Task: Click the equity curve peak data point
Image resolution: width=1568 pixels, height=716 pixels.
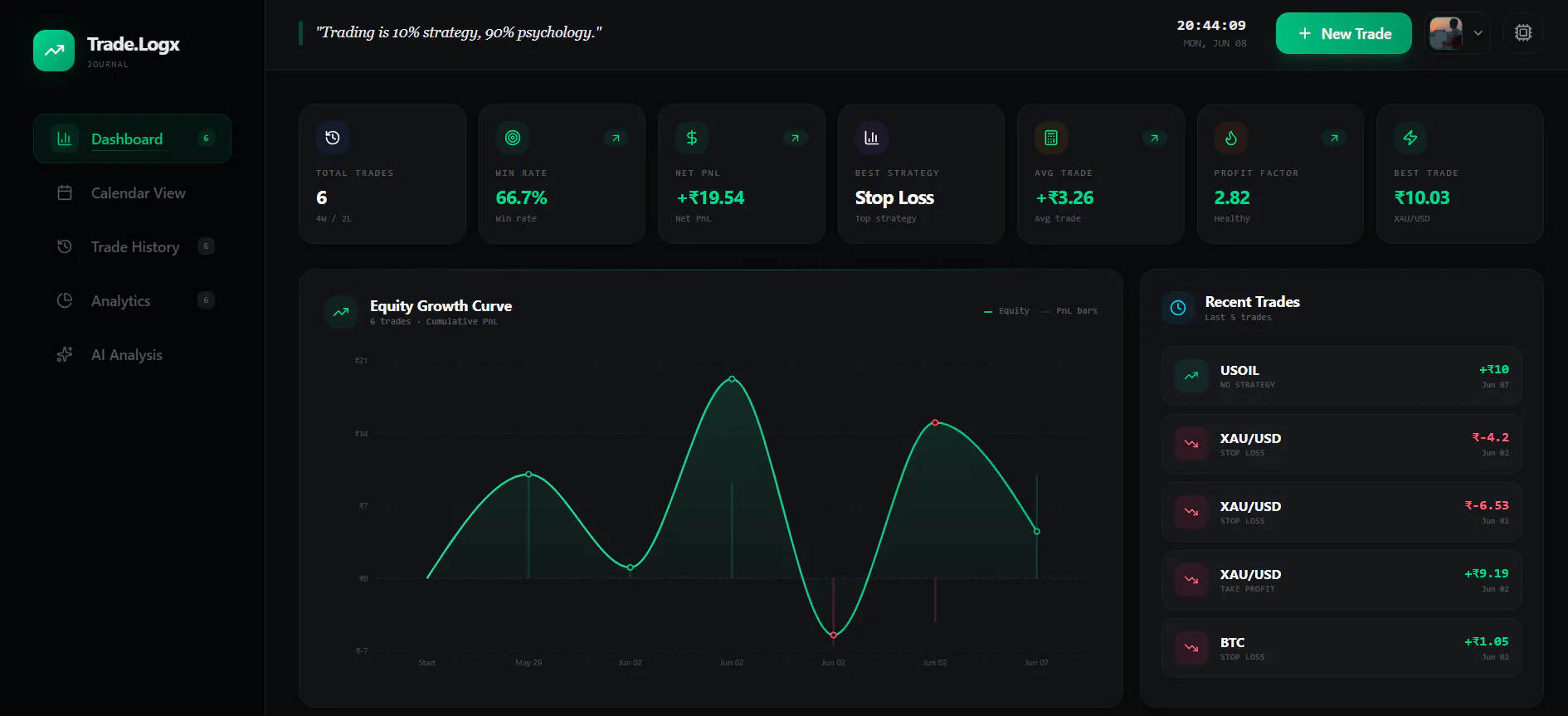Action: (732, 378)
